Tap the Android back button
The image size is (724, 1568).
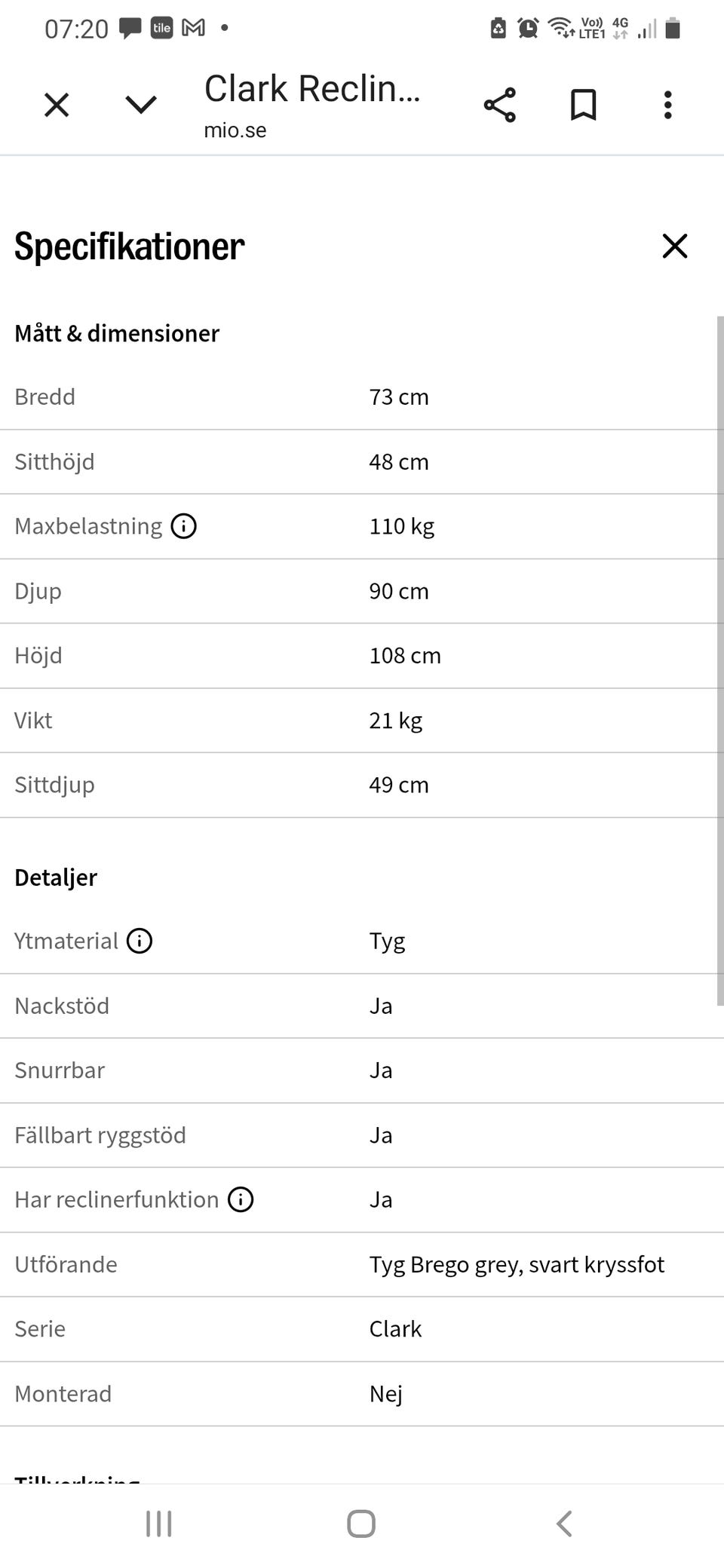pyautogui.click(x=564, y=1524)
